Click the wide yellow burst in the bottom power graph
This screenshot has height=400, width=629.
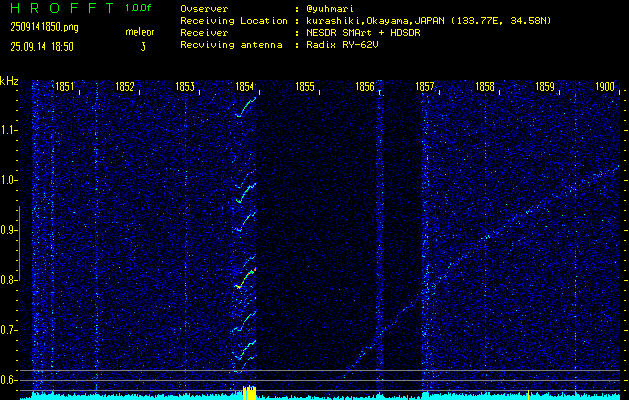[250, 392]
